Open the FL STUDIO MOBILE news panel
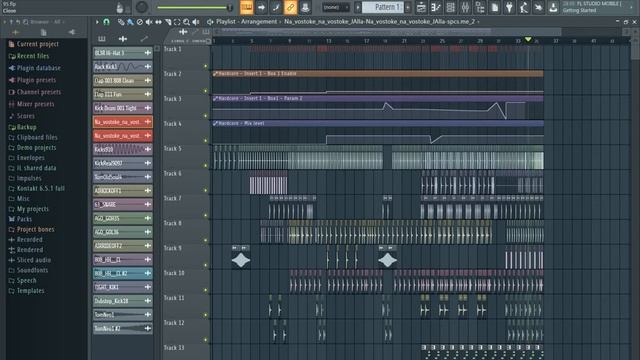The image size is (640, 360). [598, 7]
